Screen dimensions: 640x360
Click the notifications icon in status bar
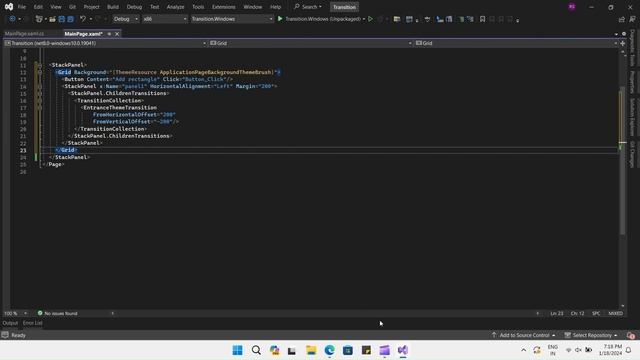click(x=631, y=336)
